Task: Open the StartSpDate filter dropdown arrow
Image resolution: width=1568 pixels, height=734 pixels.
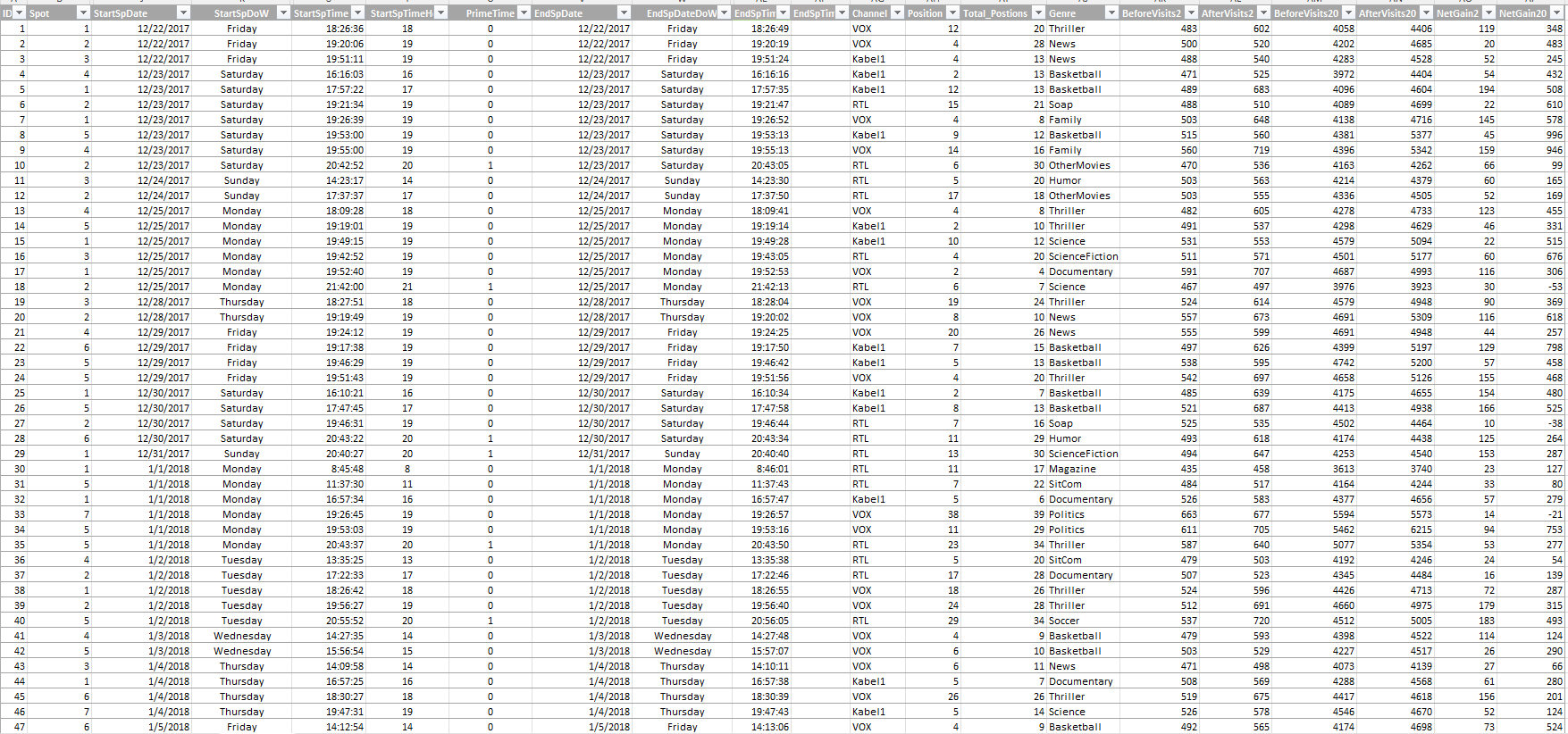Action: coord(183,13)
